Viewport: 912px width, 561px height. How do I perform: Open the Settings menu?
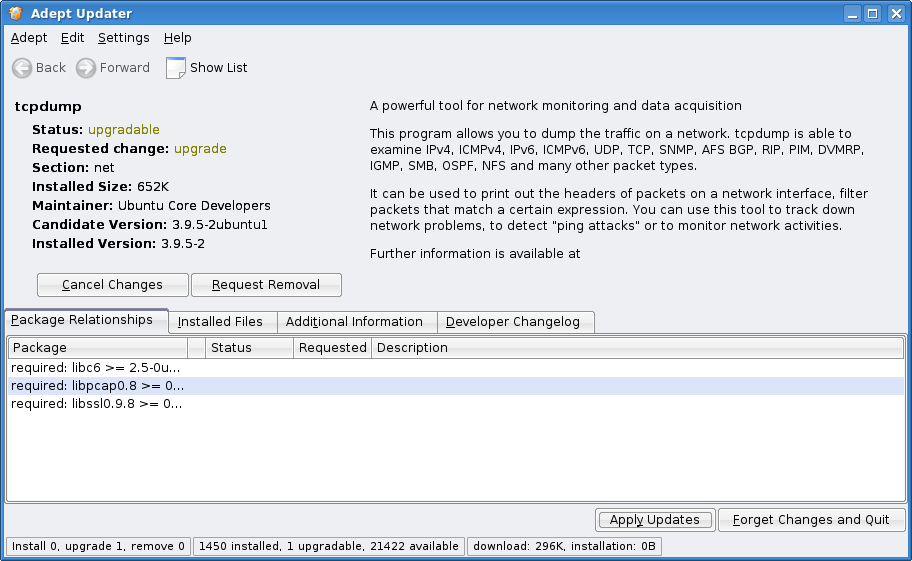(x=123, y=38)
